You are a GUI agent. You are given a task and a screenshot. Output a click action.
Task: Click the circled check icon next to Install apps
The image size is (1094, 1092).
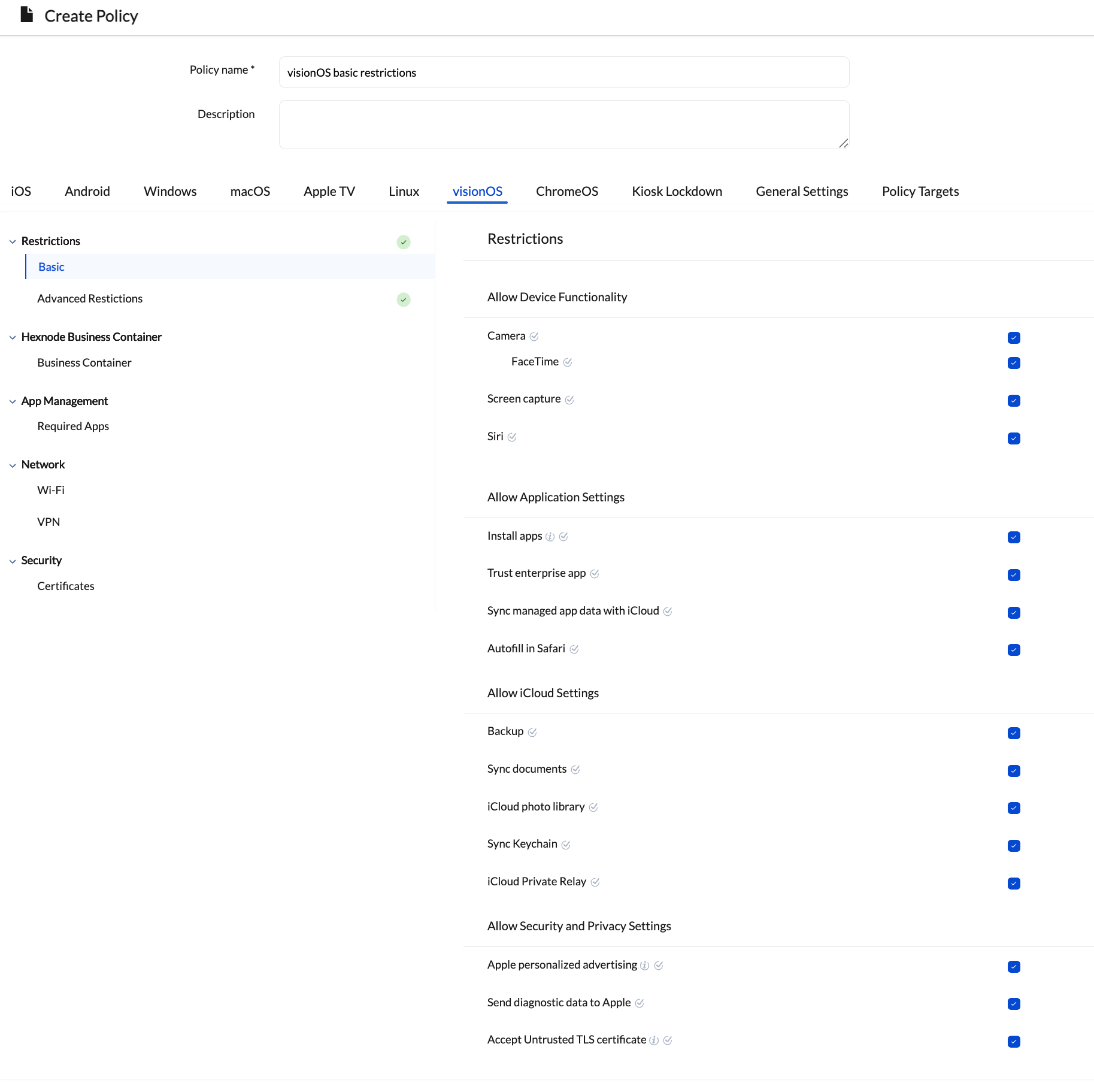click(x=563, y=537)
